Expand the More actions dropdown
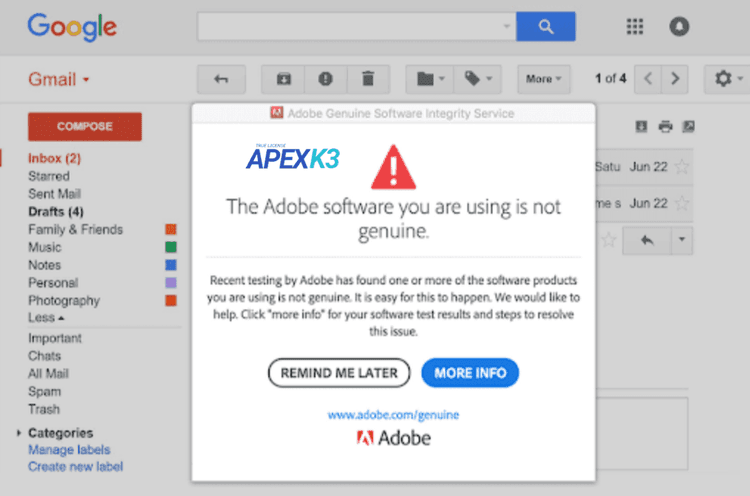The height and width of the screenshot is (496, 750). click(x=544, y=79)
